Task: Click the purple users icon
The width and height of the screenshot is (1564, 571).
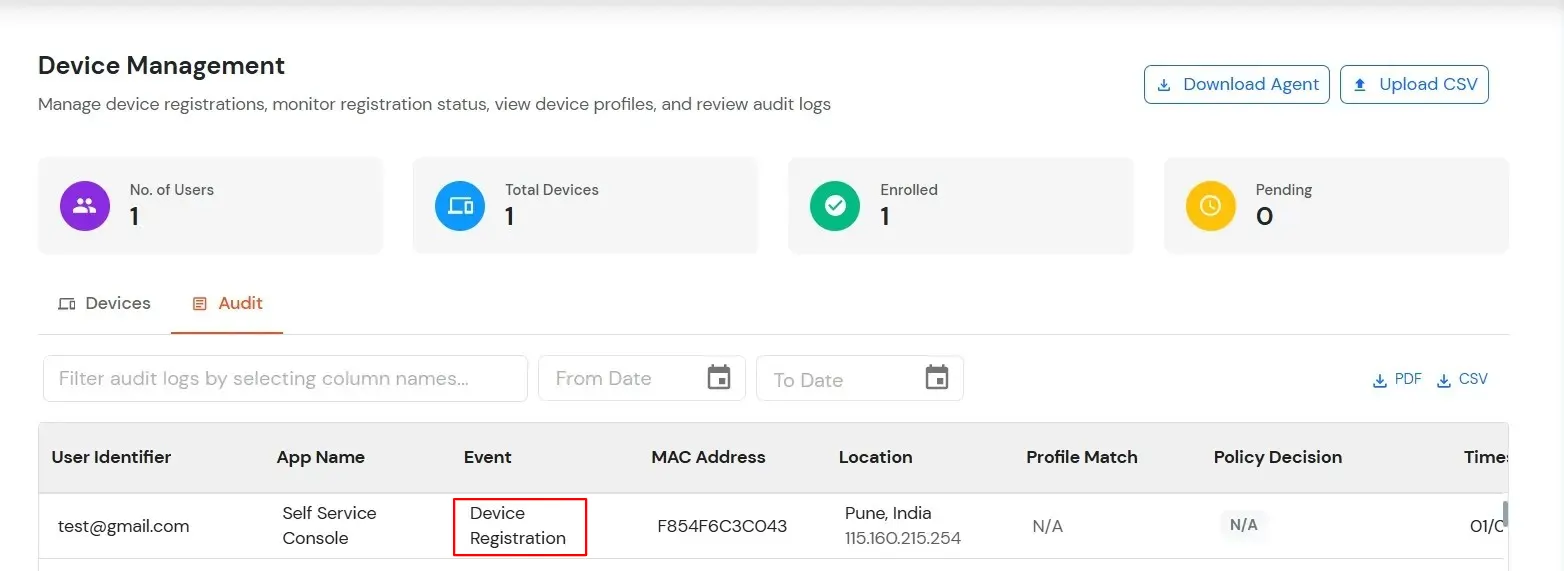Action: (85, 206)
